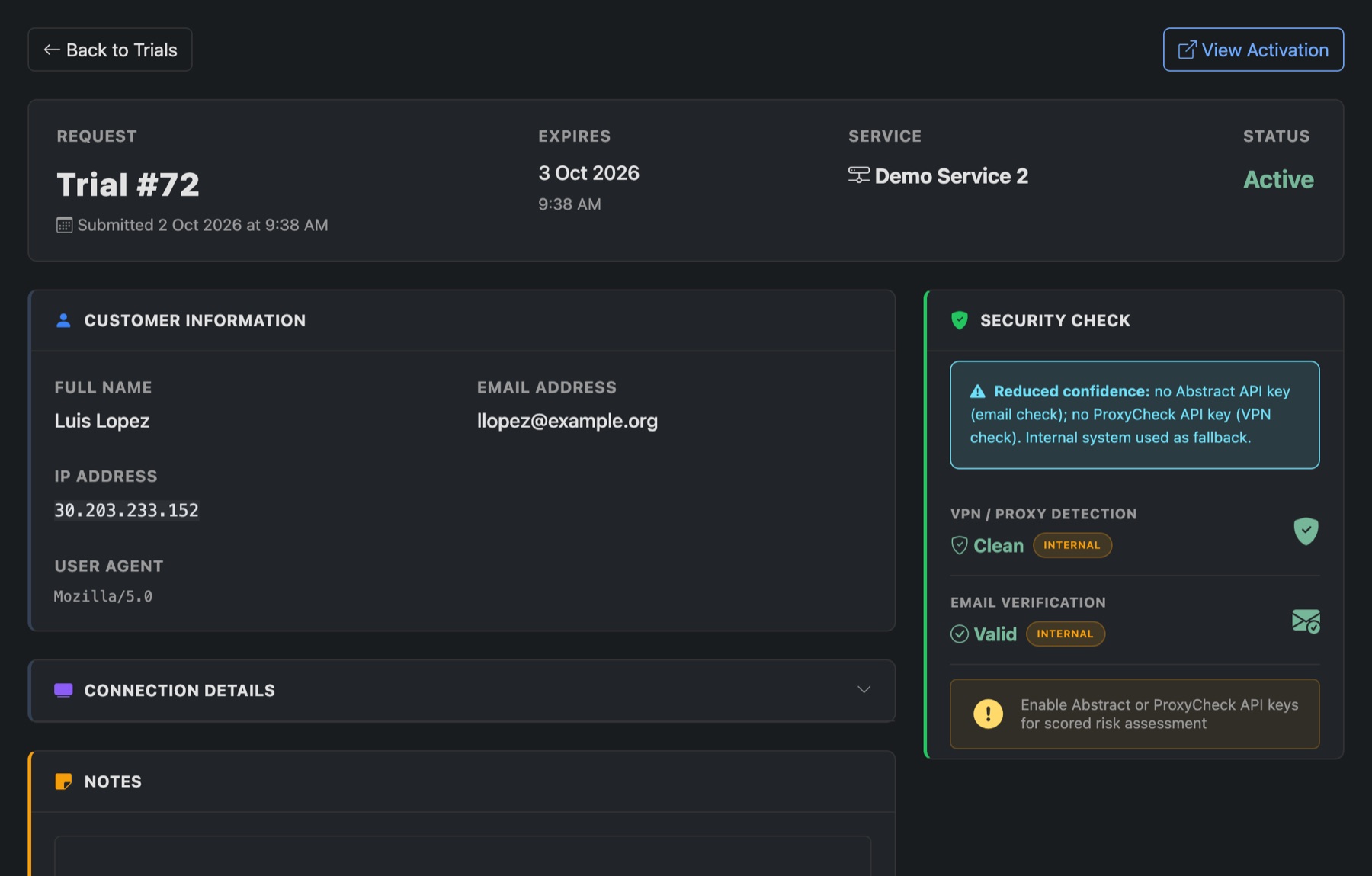Screen dimensions: 1372x876
Task: Click the Submitted 2 Oct 2026 timestamp
Action: 203,225
